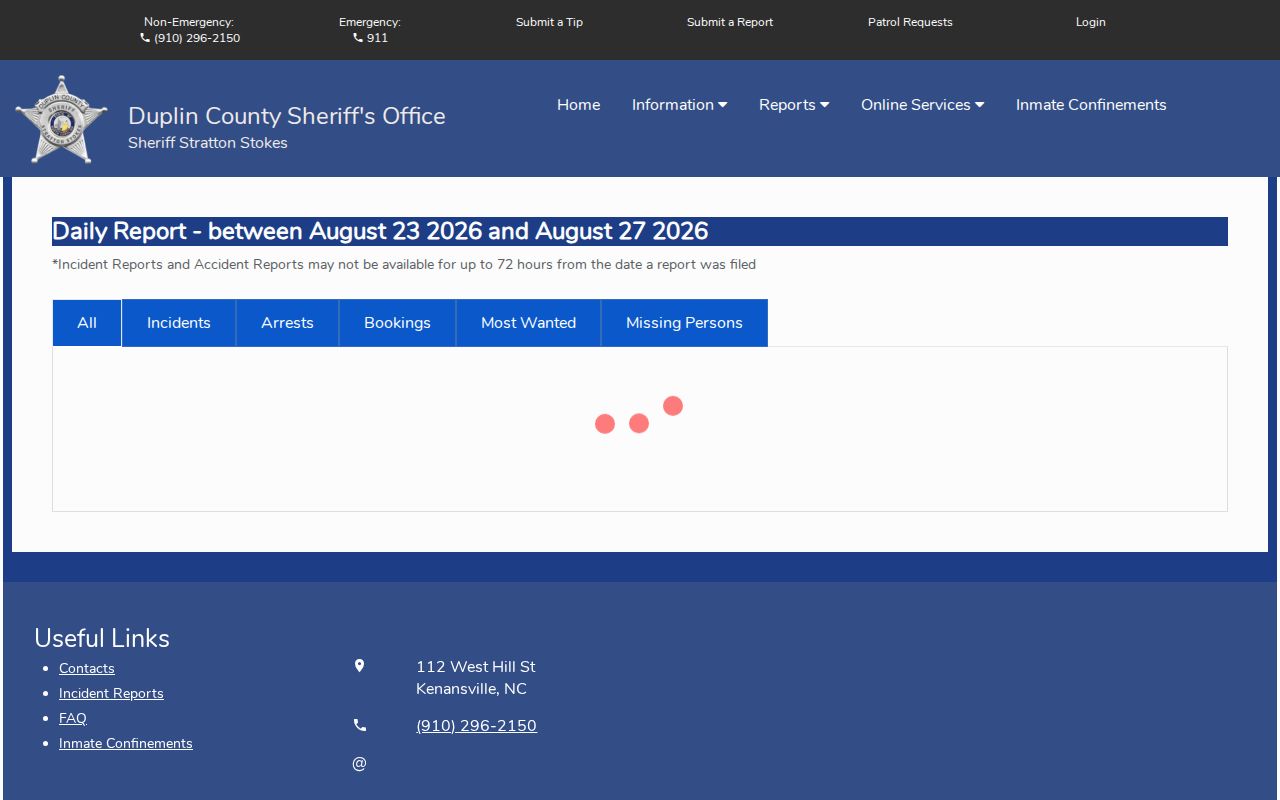
Task: Click the footer telephone icon
Action: 360,726
